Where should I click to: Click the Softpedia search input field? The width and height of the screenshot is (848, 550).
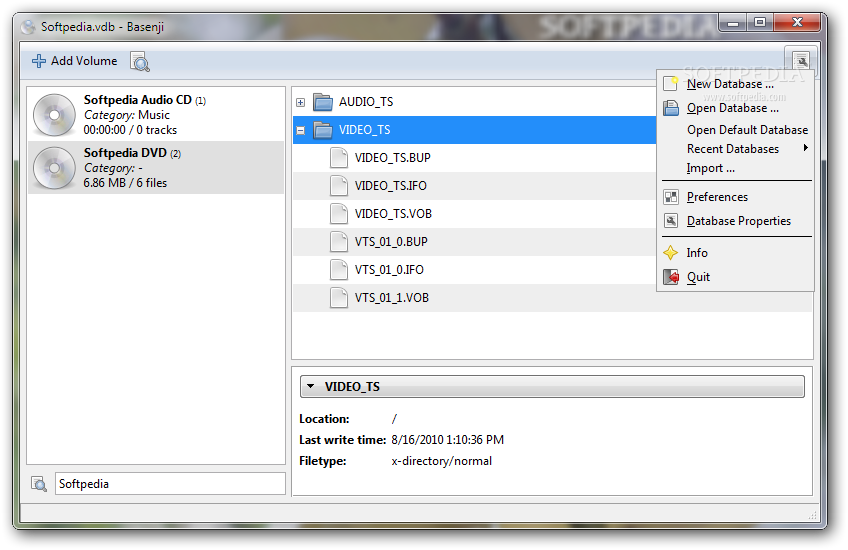click(x=170, y=484)
